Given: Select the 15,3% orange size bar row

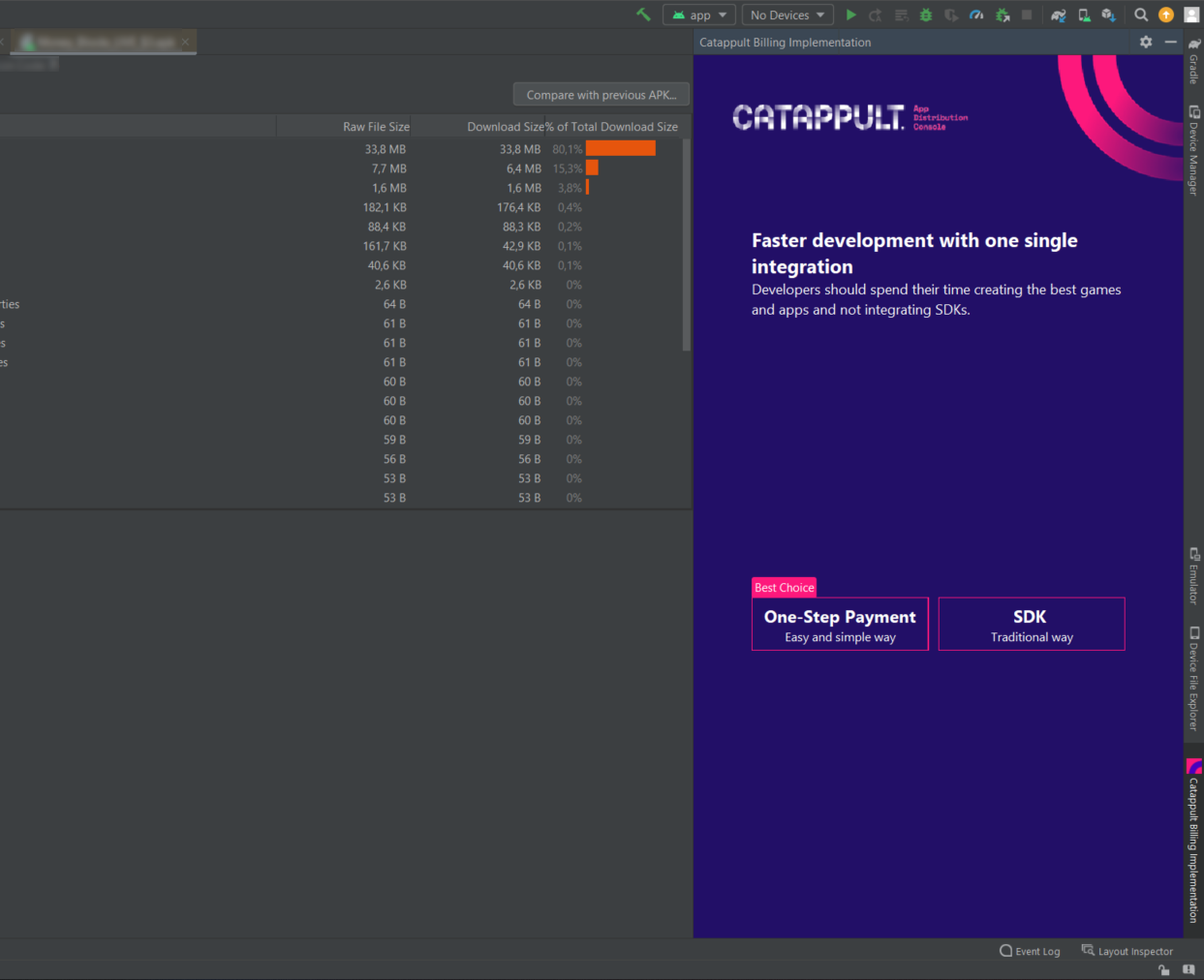Looking at the screenshot, I should (x=592, y=168).
